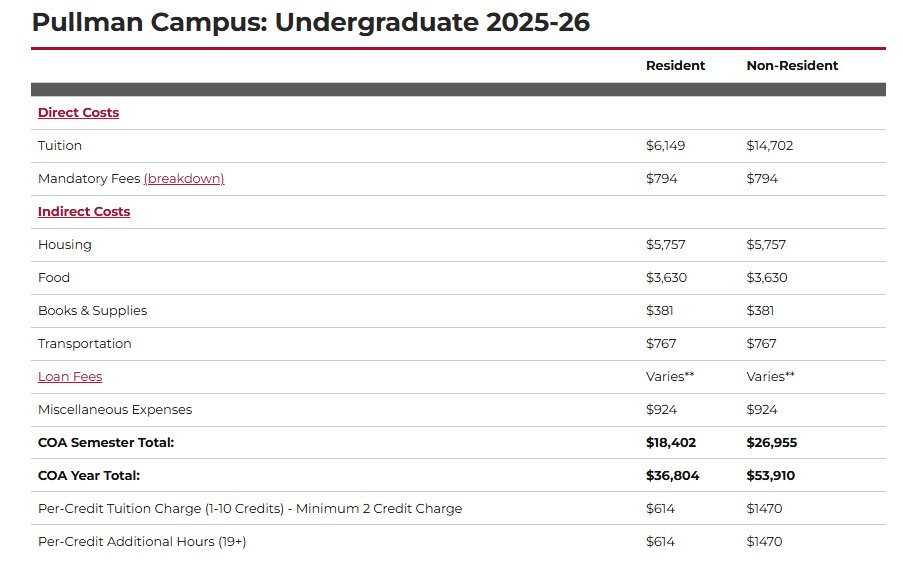Screen dimensions: 903x564
Task: Click the Housing row label
Action: pos(64,245)
